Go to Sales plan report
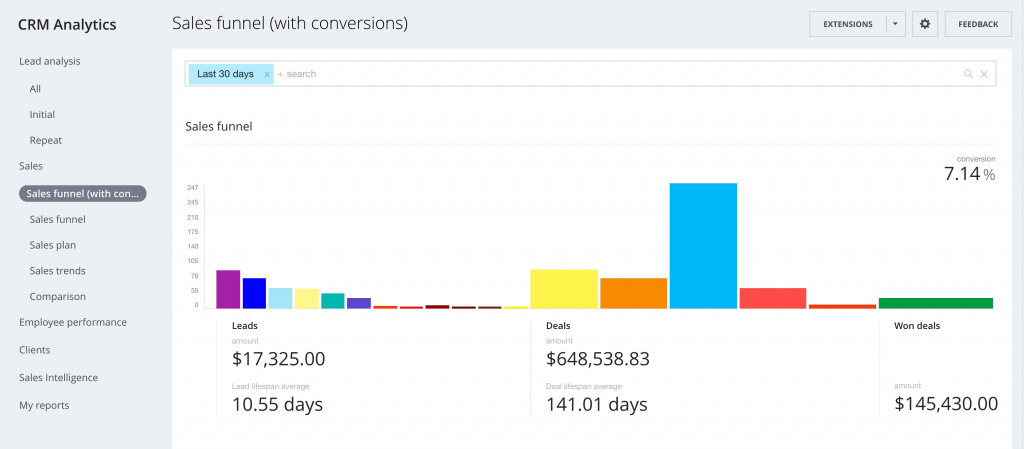This screenshot has width=1024, height=449. 53,245
